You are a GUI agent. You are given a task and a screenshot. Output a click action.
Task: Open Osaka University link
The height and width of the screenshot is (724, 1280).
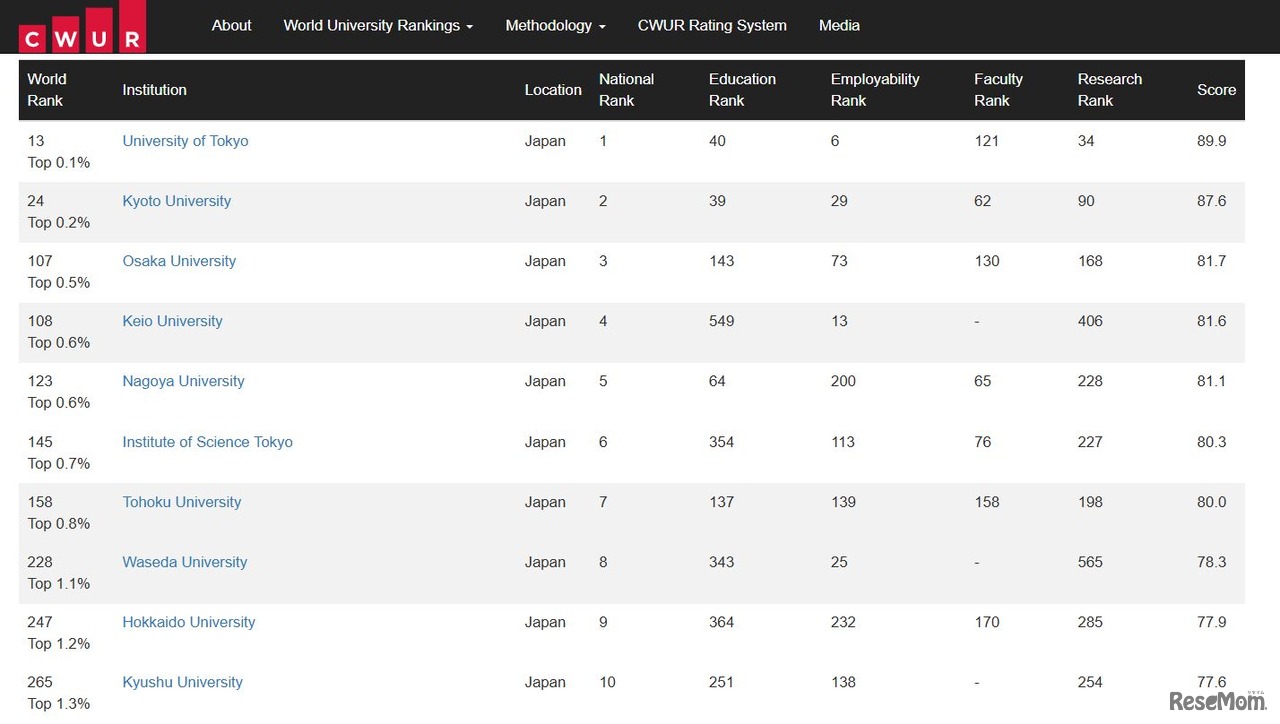[x=179, y=261]
